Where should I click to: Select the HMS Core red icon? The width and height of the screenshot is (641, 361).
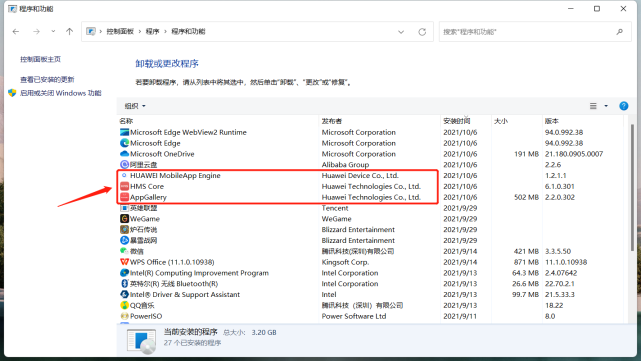[124, 186]
